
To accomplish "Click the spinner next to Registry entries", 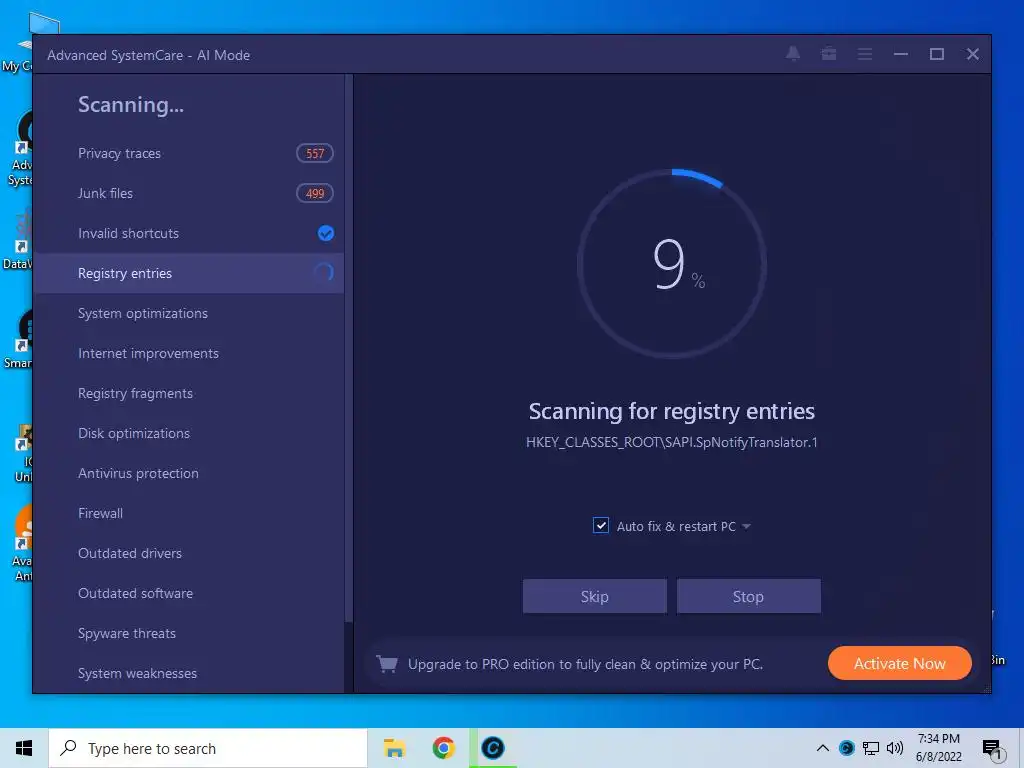I will click(x=324, y=272).
